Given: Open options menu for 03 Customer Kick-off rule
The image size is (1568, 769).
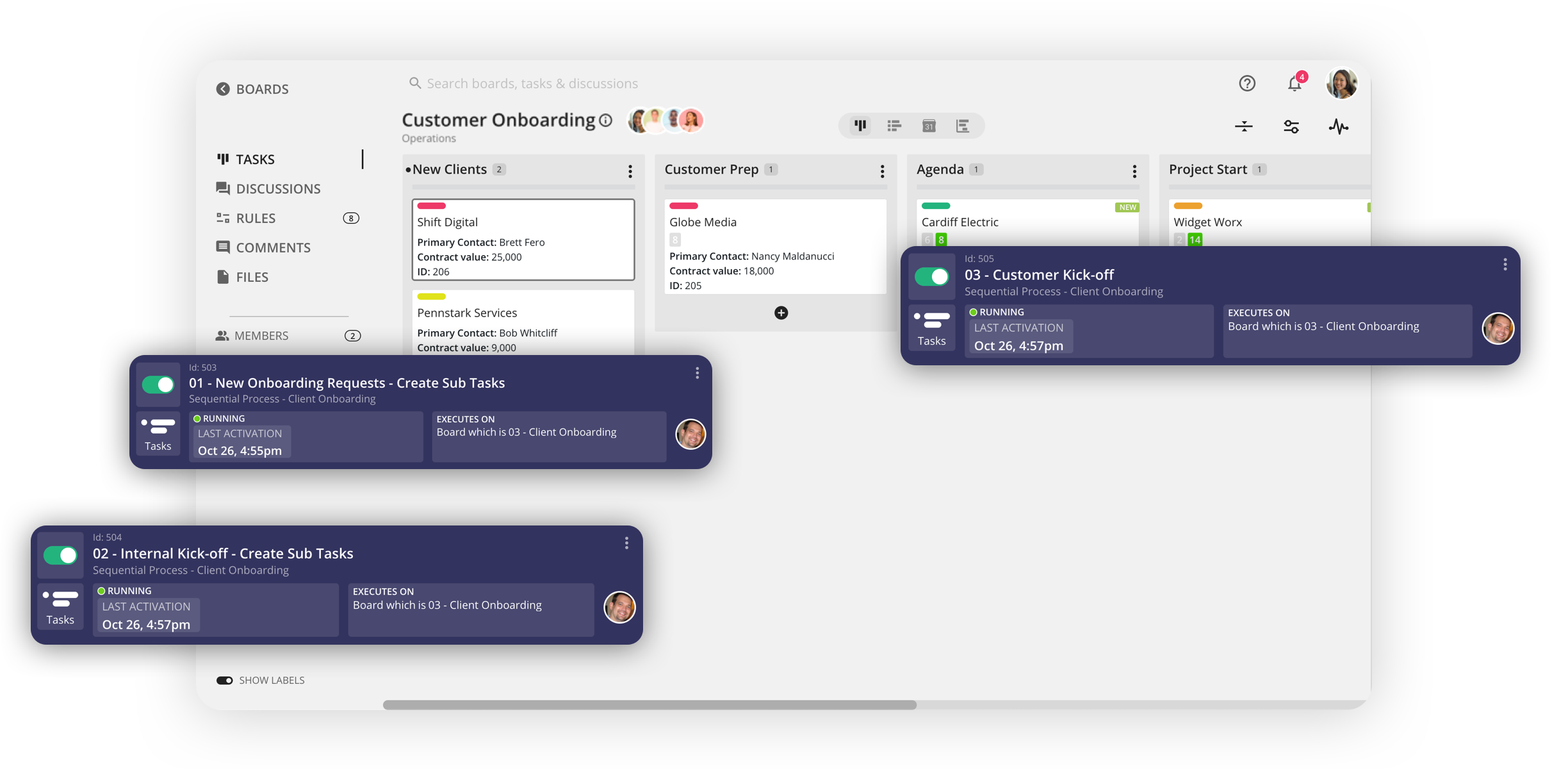Looking at the screenshot, I should pos(1505,264).
